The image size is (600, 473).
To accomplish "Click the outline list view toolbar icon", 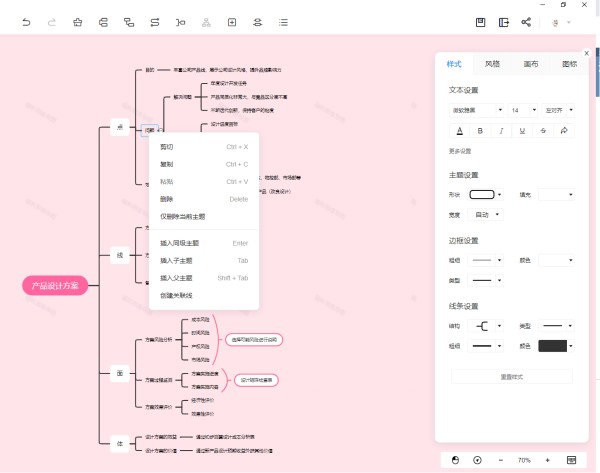I will coord(283,23).
